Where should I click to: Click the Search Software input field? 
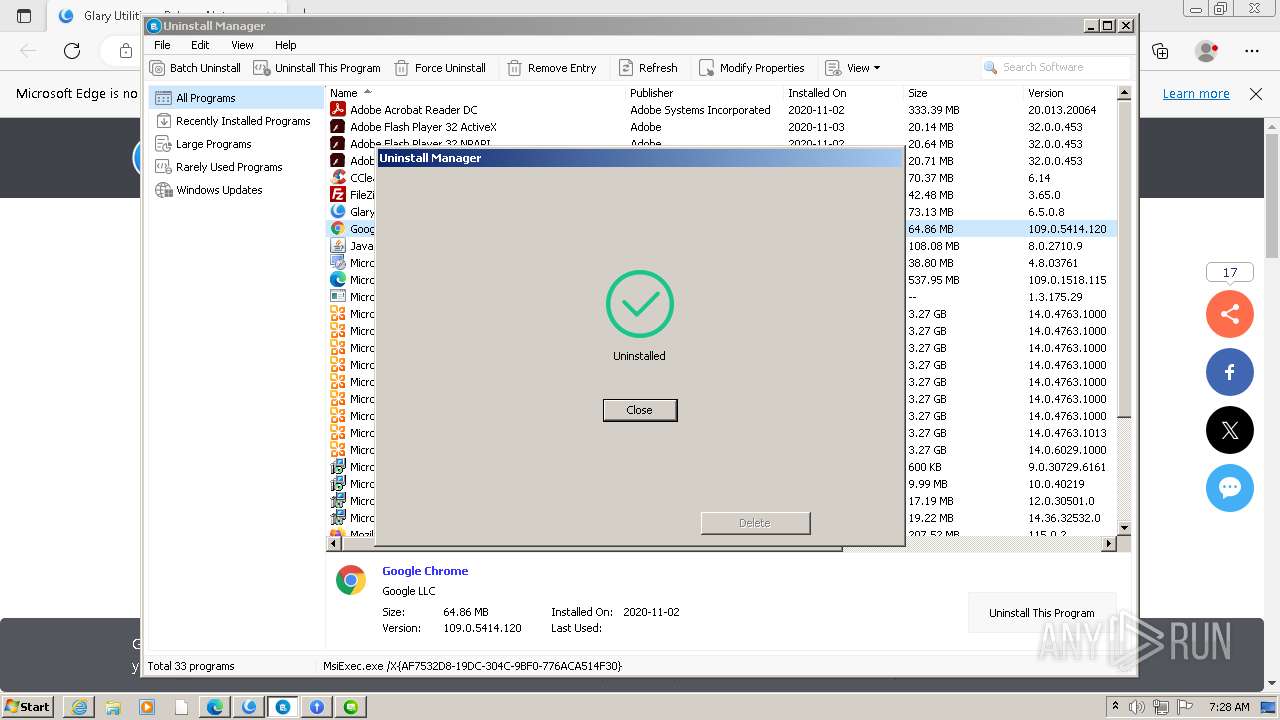(x=1055, y=67)
